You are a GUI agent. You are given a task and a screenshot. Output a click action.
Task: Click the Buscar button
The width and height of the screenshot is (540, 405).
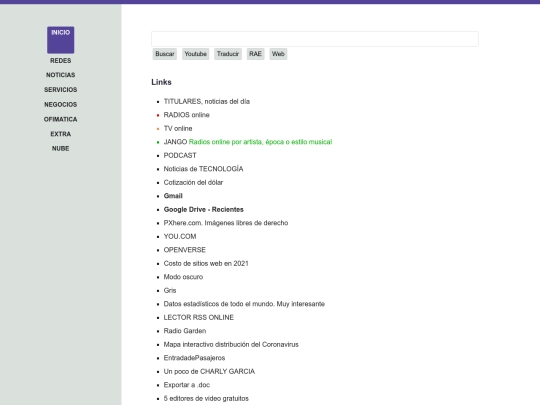pyautogui.click(x=165, y=54)
